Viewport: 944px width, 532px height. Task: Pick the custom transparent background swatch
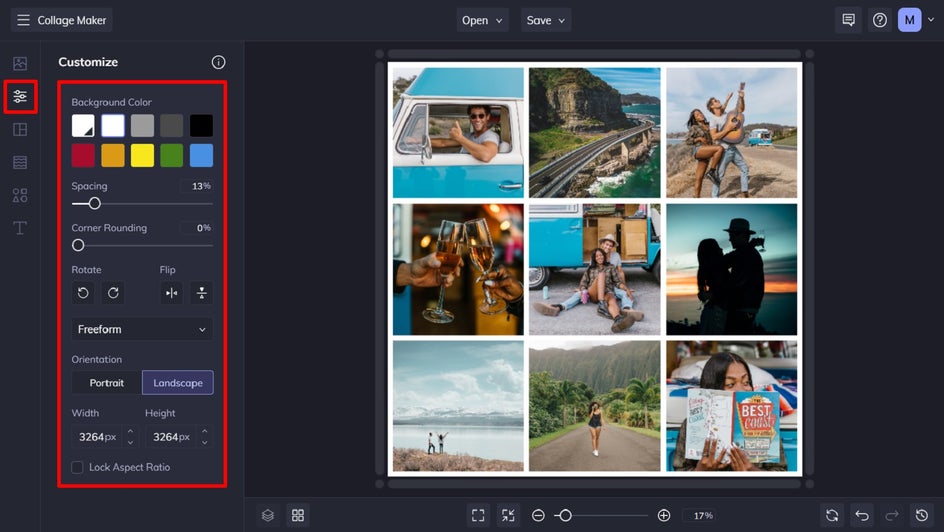click(x=83, y=126)
